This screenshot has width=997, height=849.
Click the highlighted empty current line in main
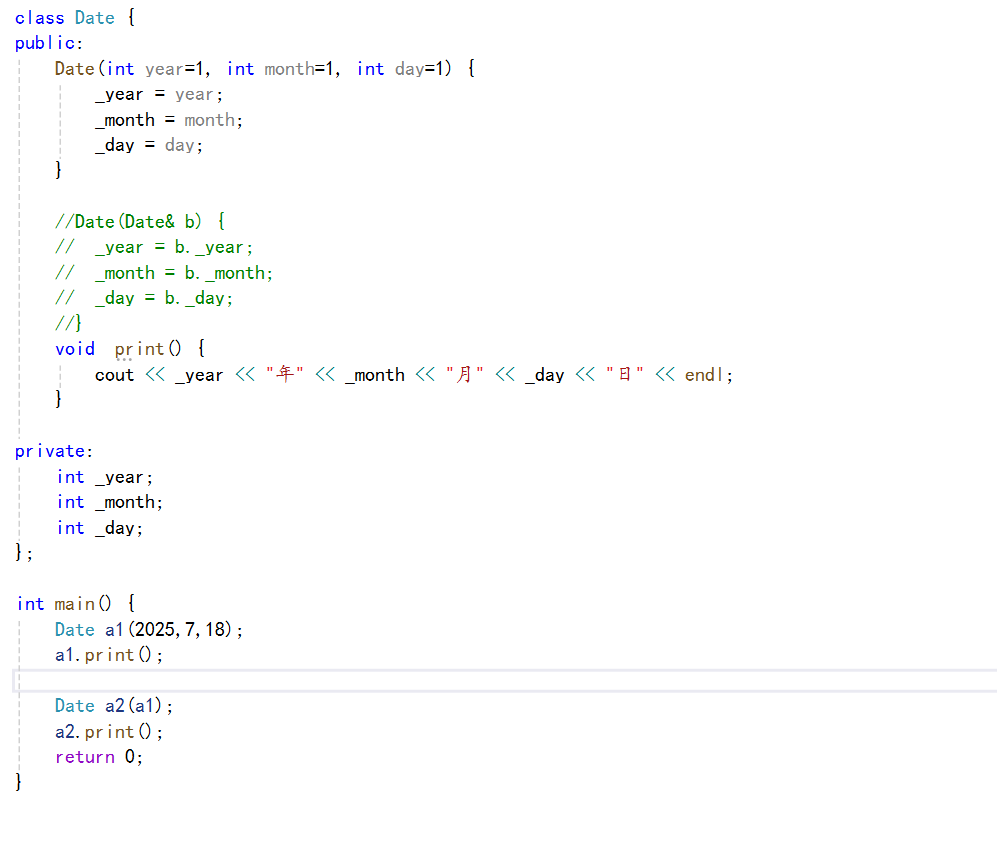click(505, 680)
